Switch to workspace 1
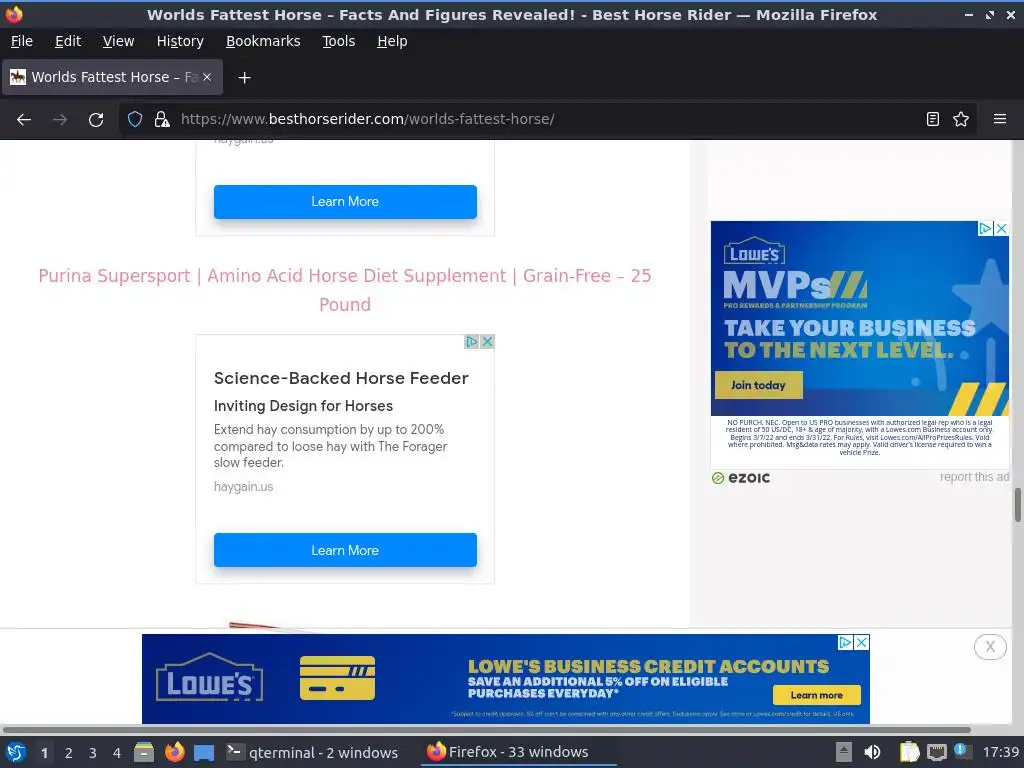1024x768 pixels. (44, 753)
